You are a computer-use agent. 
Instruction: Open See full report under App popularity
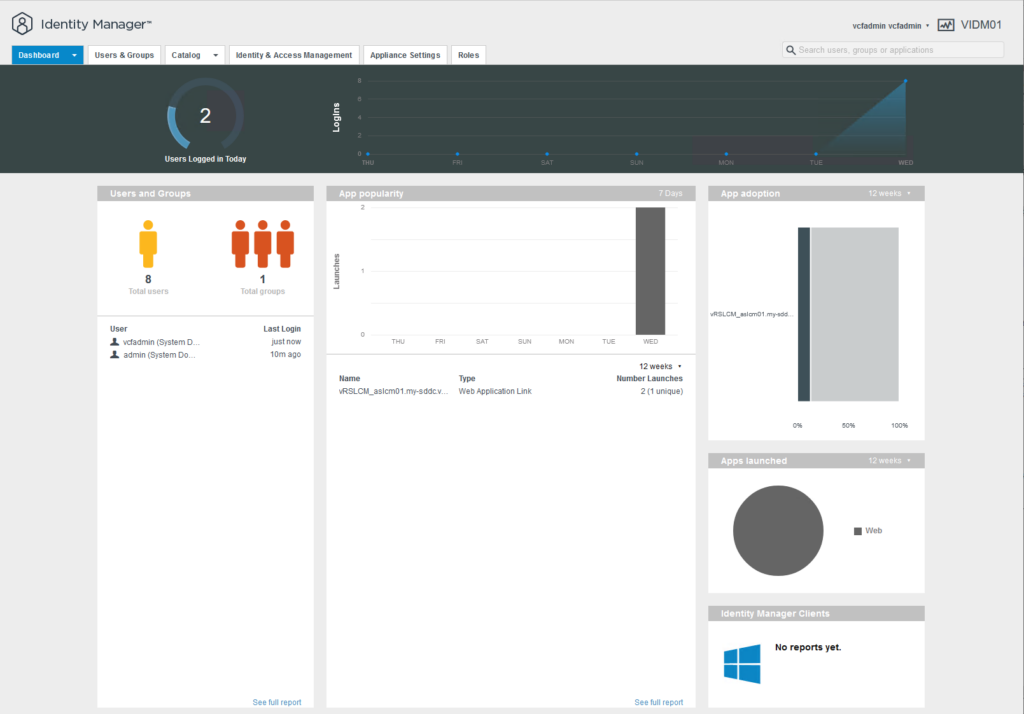(x=659, y=702)
